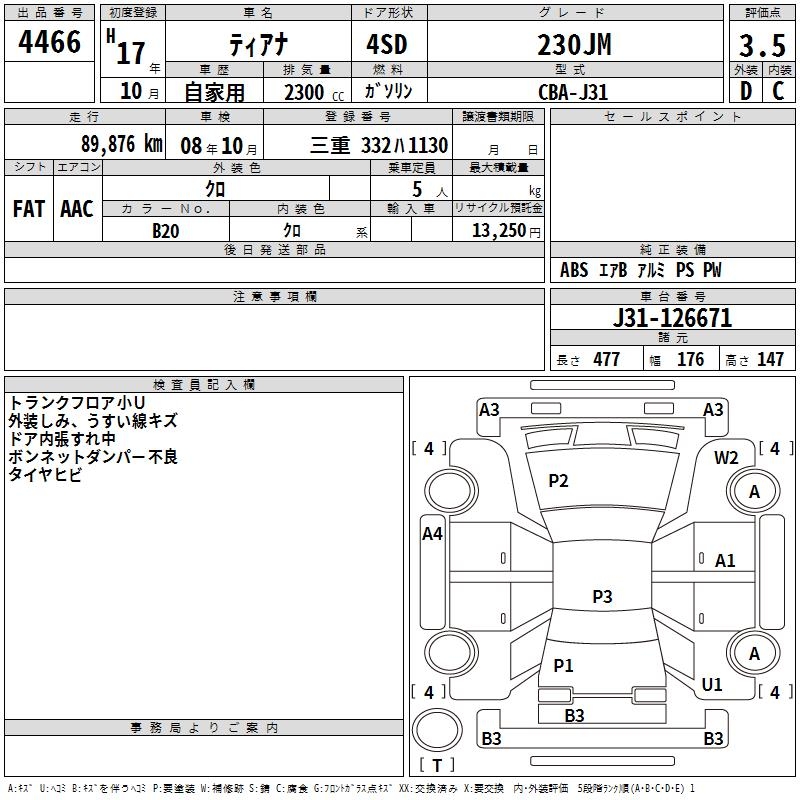The image size is (800, 800).
Task: Click the air conditioner code AAC
Action: click(x=77, y=209)
